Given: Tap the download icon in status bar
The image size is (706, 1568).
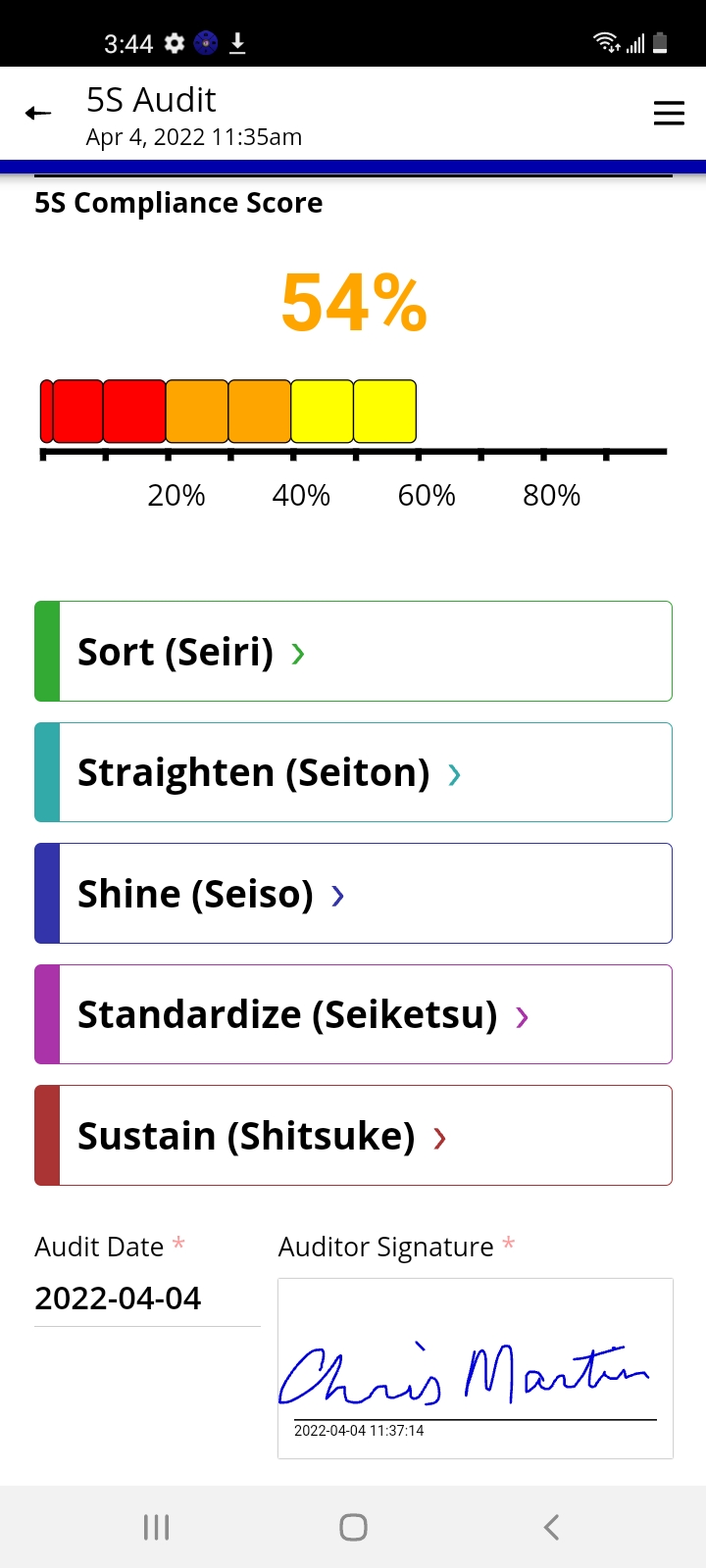Looking at the screenshot, I should (237, 43).
